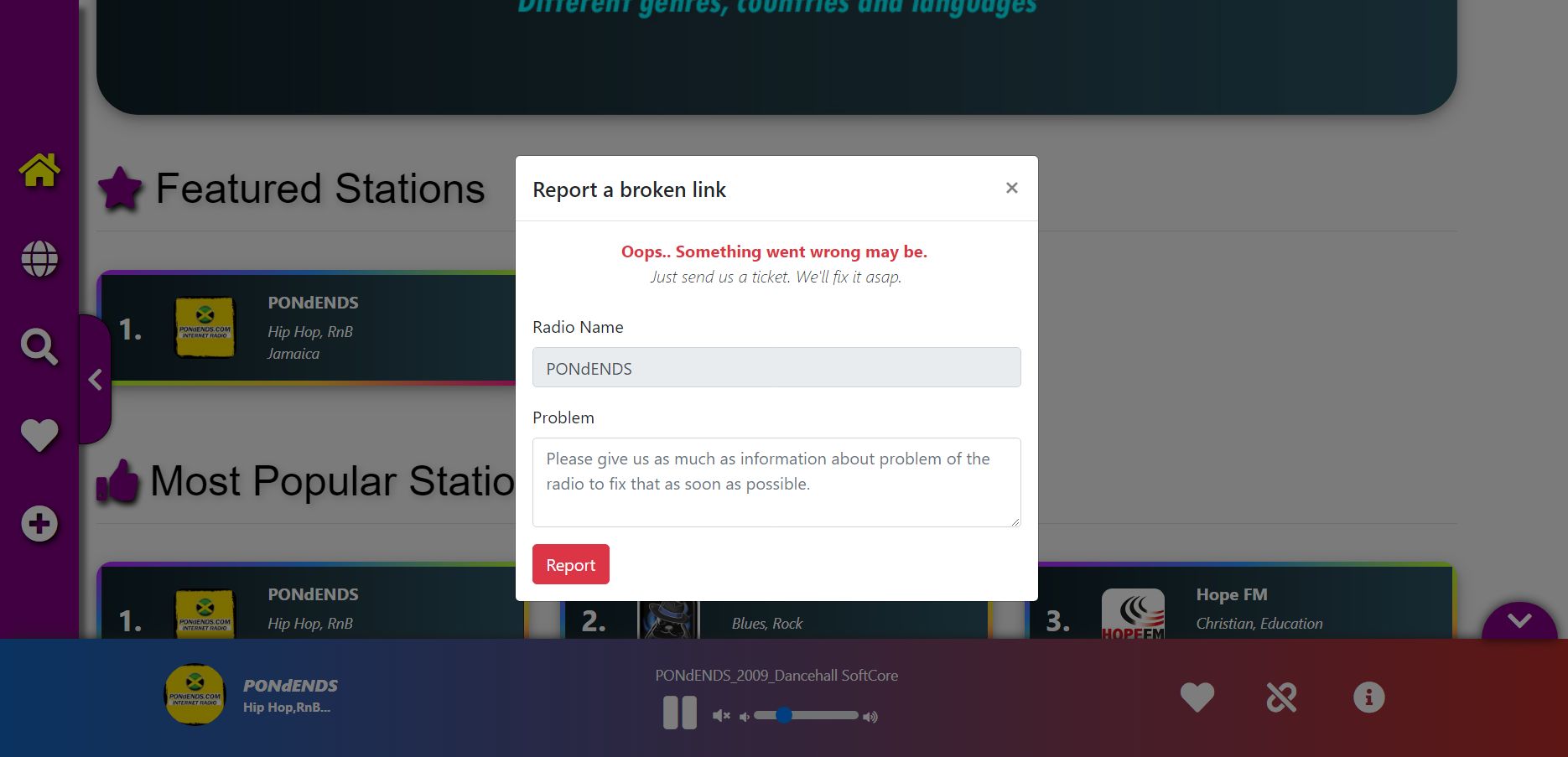
Task: Open the globe countries icon in sidebar
Action: 39,259
